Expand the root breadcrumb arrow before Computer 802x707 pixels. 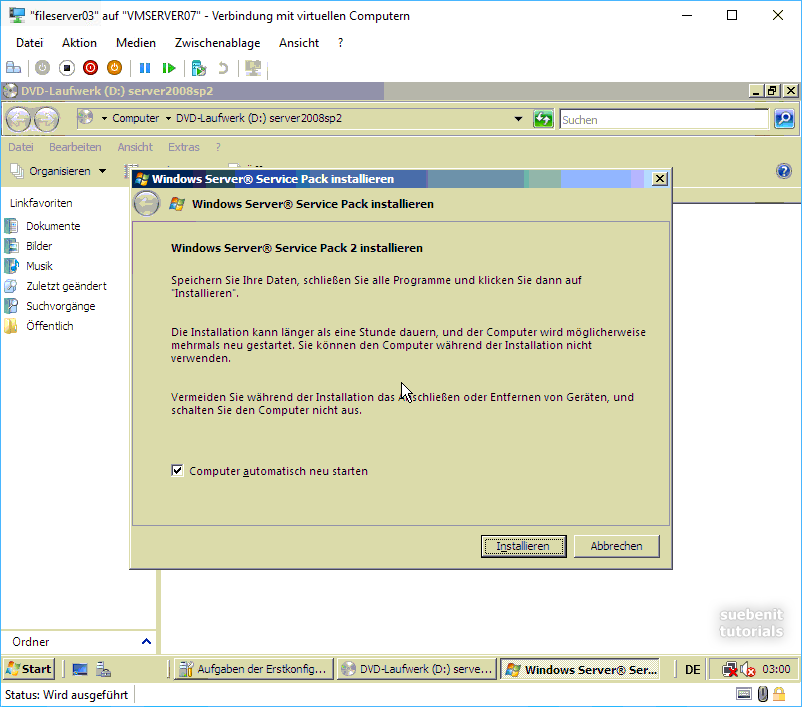[x=104, y=119]
